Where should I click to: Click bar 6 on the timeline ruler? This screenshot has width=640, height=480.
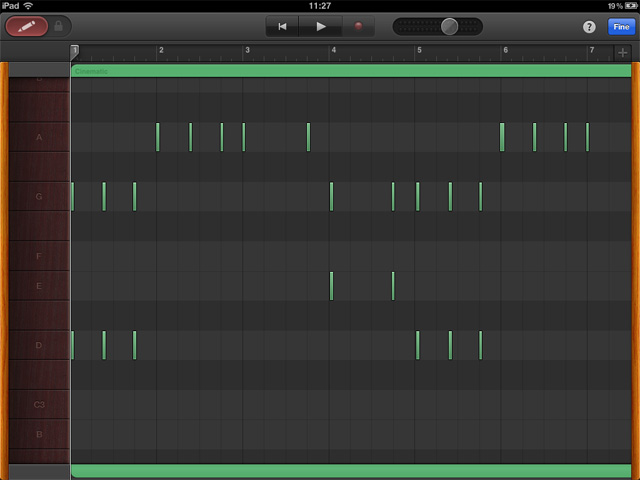click(x=506, y=50)
